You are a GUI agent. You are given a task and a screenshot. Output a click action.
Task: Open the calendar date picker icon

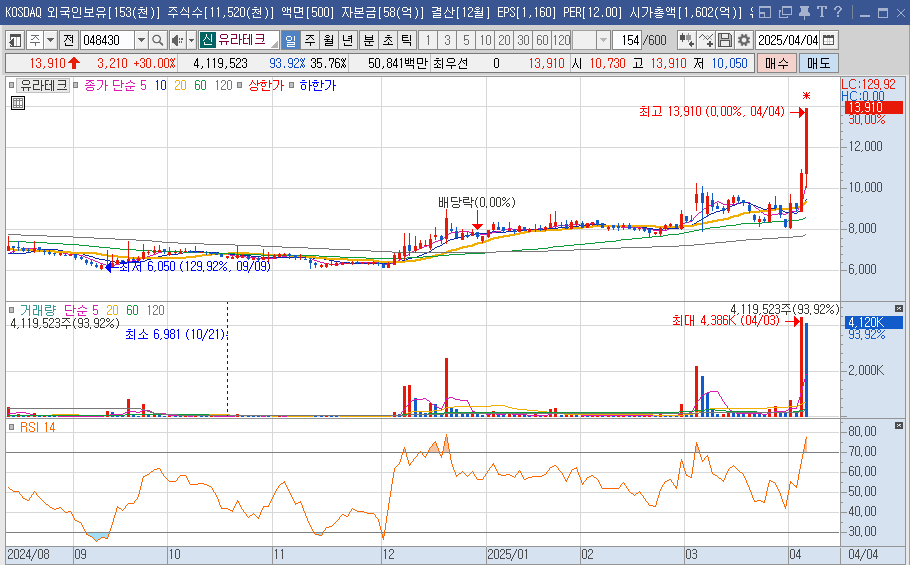click(x=829, y=40)
